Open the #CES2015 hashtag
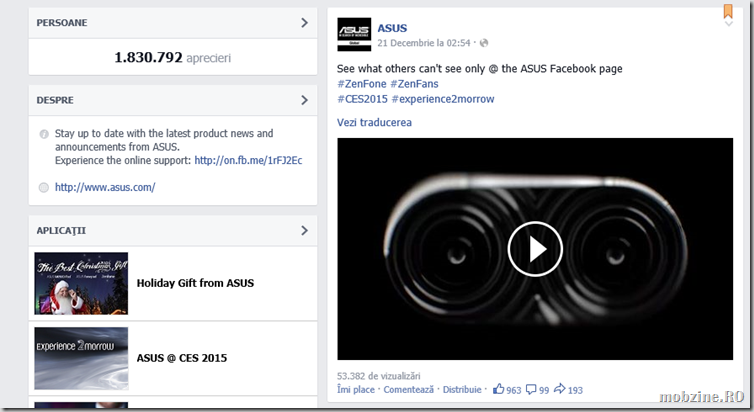 362,99
